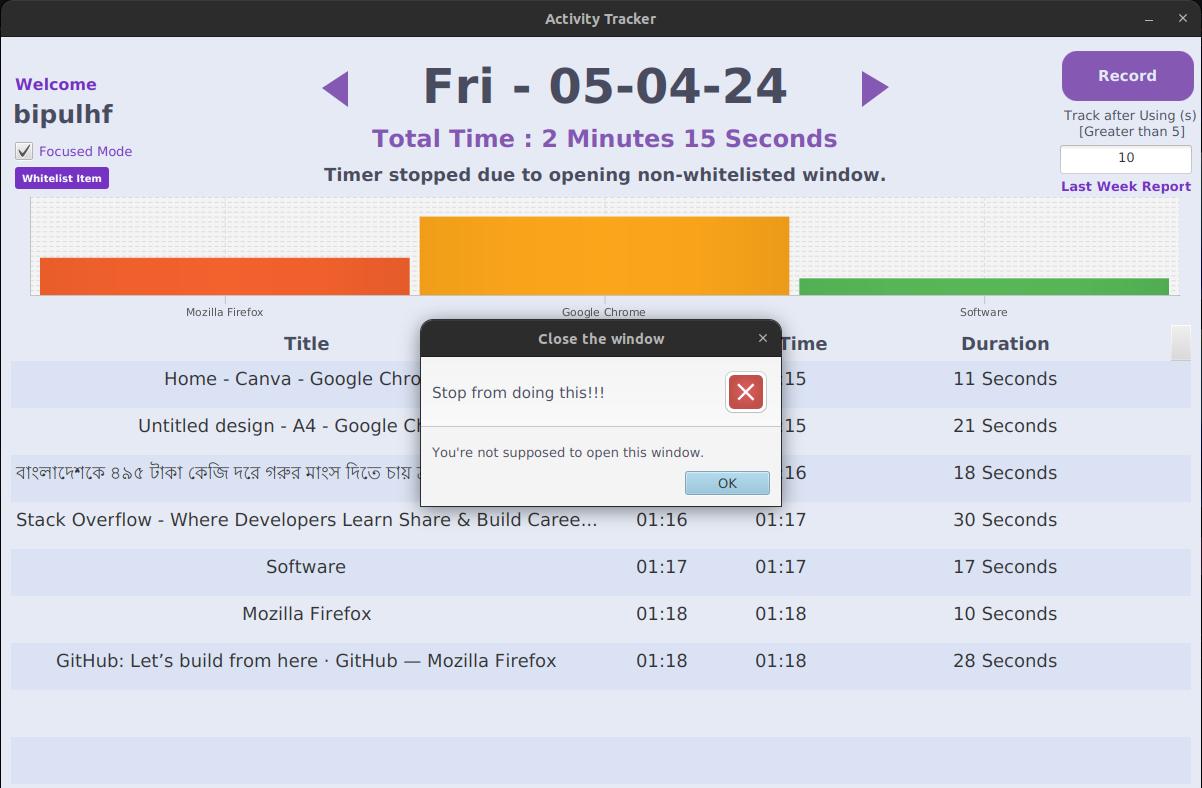1202x788 pixels.
Task: Click the table's top-right corner menu button
Action: point(1181,343)
